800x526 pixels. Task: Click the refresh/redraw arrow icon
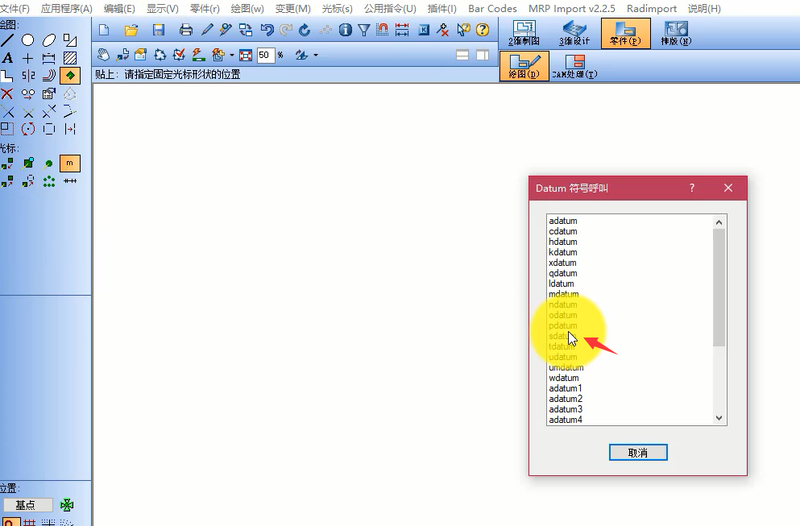[x=305, y=30]
